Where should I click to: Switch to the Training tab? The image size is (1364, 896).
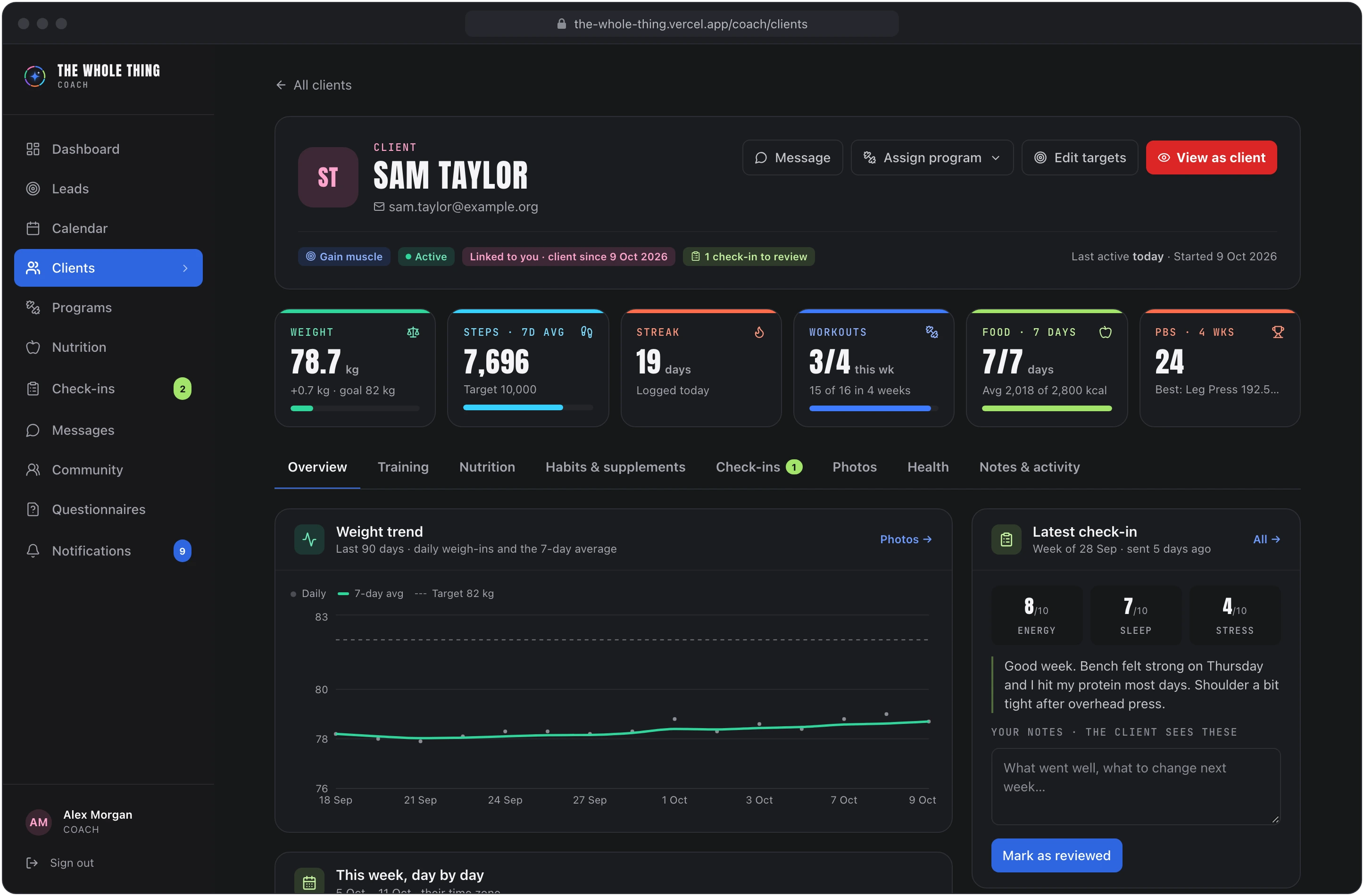(403, 467)
